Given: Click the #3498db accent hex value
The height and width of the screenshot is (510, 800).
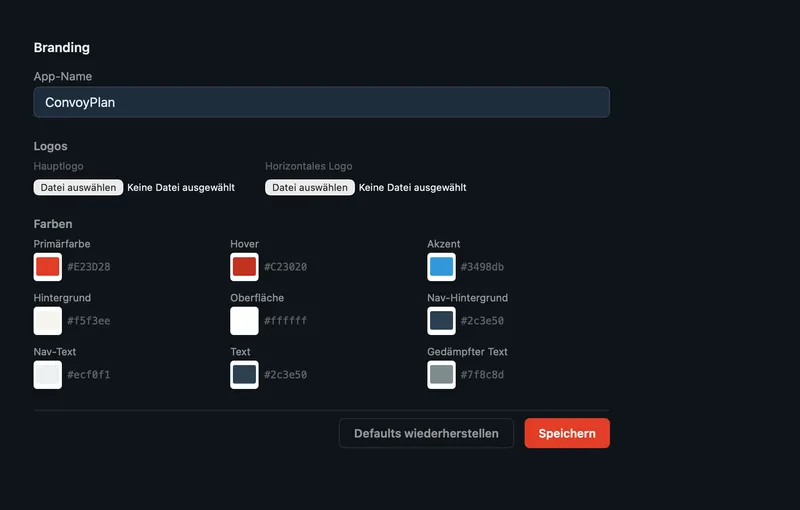Looking at the screenshot, I should point(482,267).
